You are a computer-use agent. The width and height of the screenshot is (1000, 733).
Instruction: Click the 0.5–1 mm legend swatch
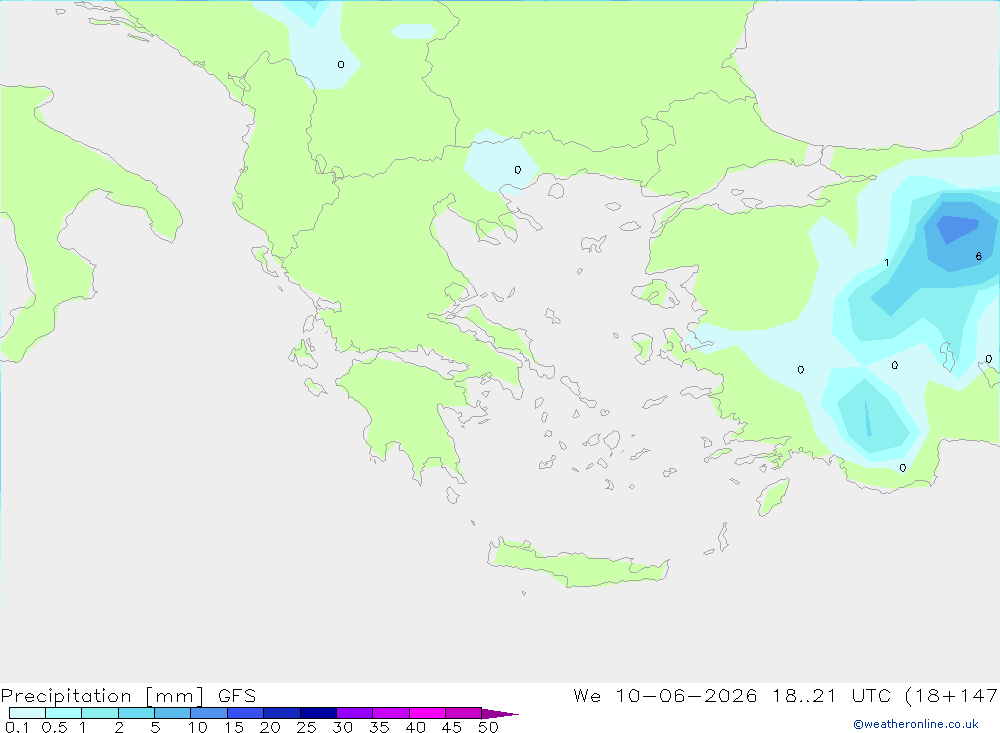click(x=64, y=713)
